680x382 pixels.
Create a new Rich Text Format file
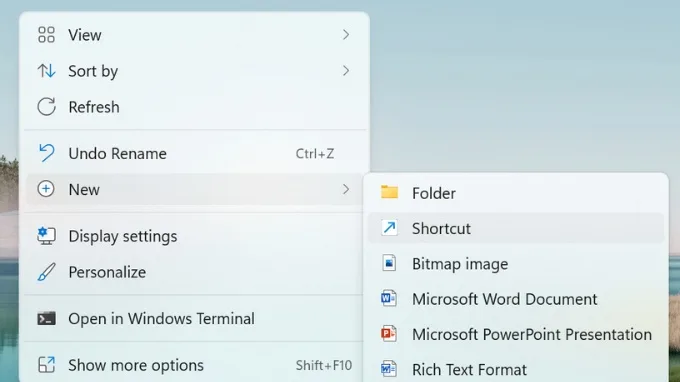pyautogui.click(x=516, y=369)
